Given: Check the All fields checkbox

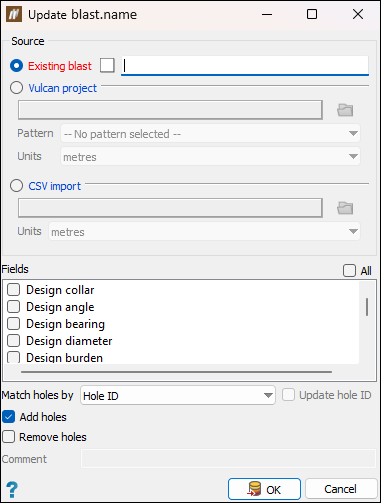Looking at the screenshot, I should [349, 271].
